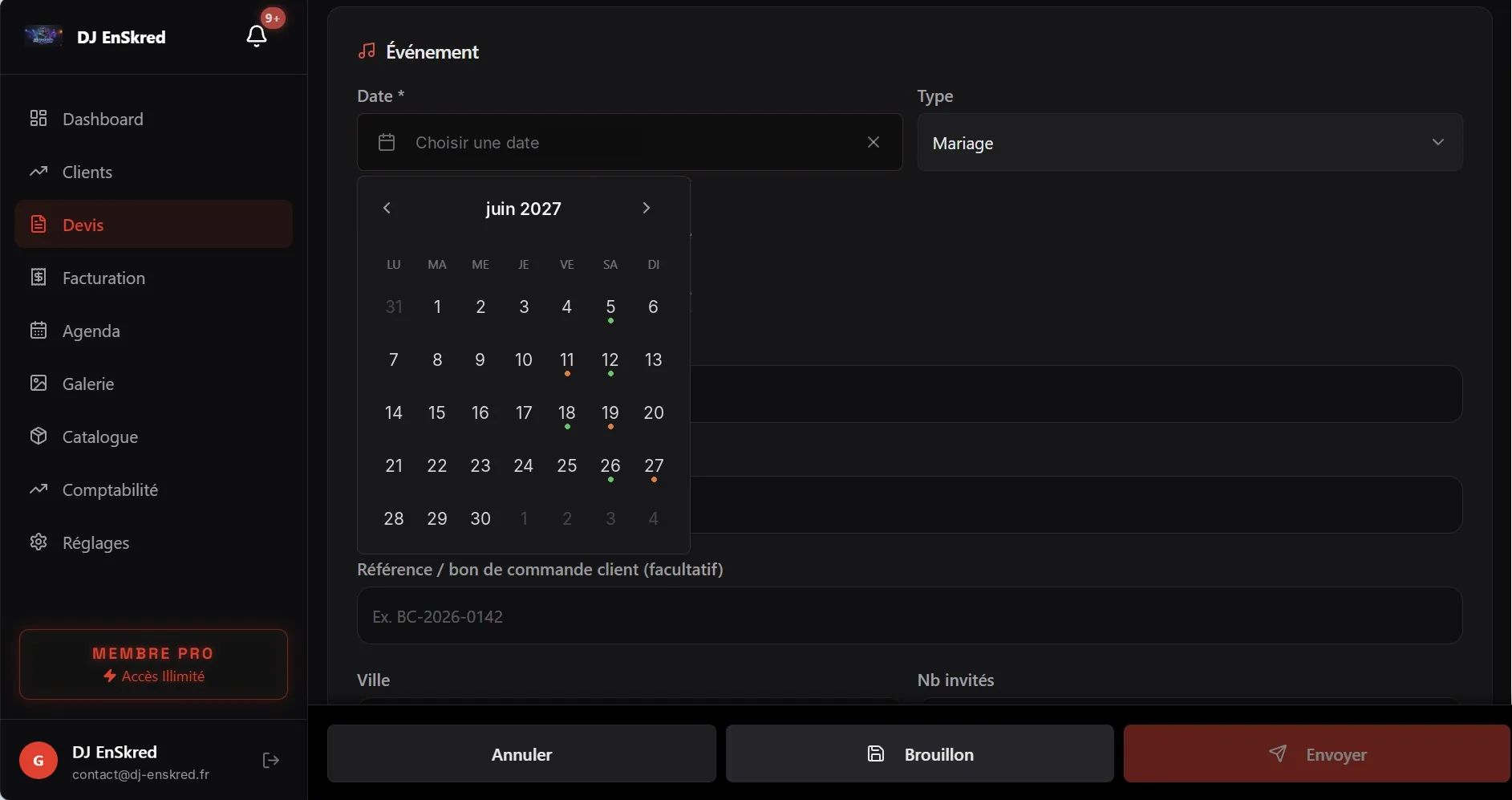
Task: Select June 27 in the calendar
Action: pyautogui.click(x=654, y=466)
